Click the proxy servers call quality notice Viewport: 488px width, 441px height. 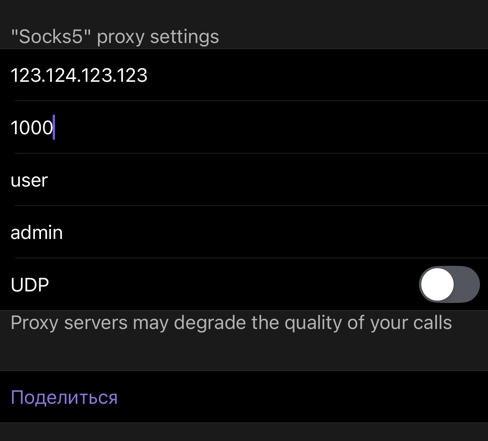click(x=231, y=323)
